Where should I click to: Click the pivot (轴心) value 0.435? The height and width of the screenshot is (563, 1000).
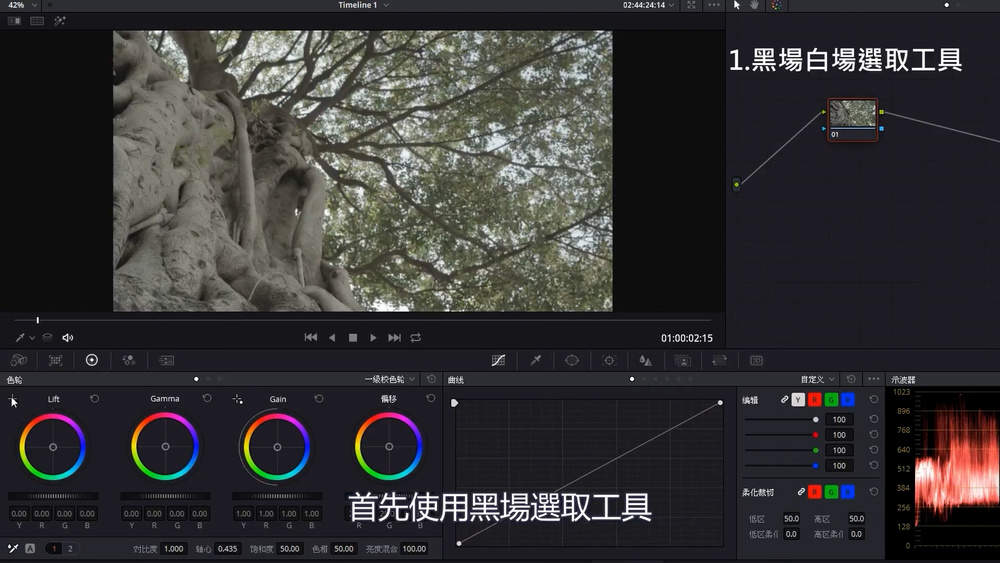(228, 548)
